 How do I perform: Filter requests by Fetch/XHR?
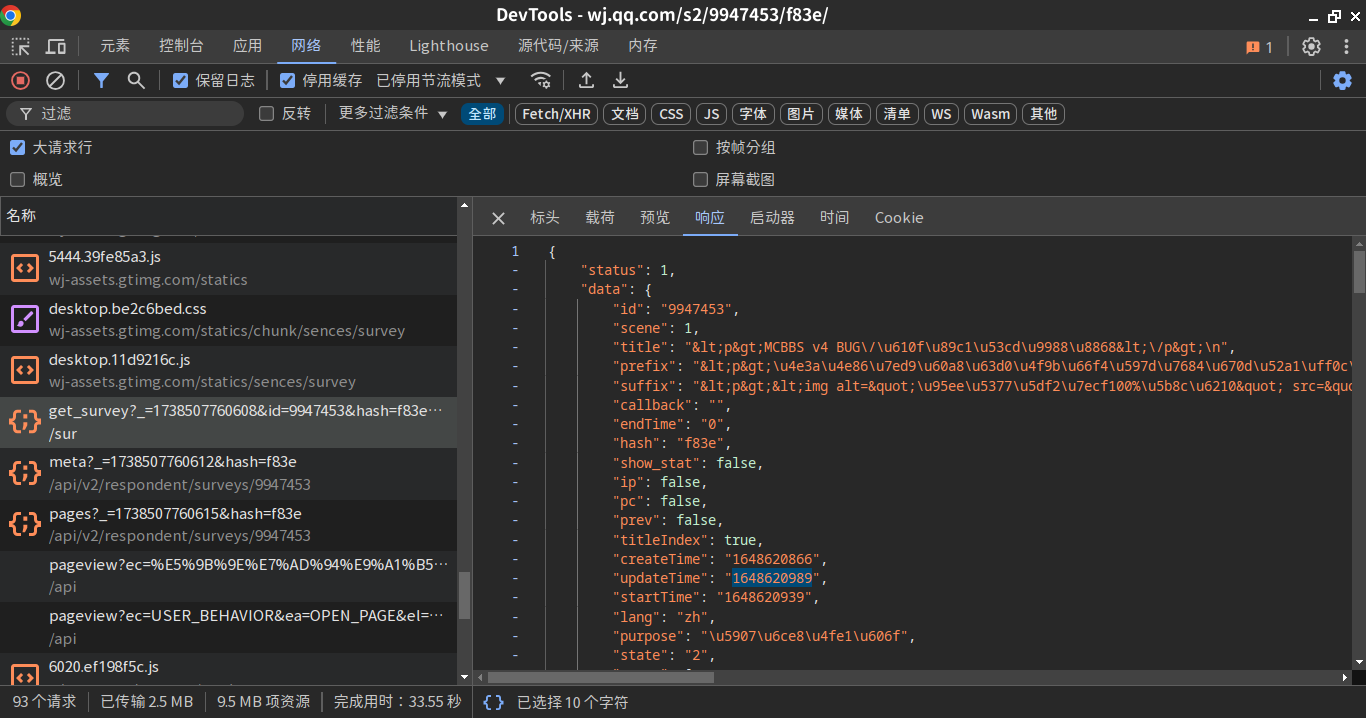click(556, 114)
